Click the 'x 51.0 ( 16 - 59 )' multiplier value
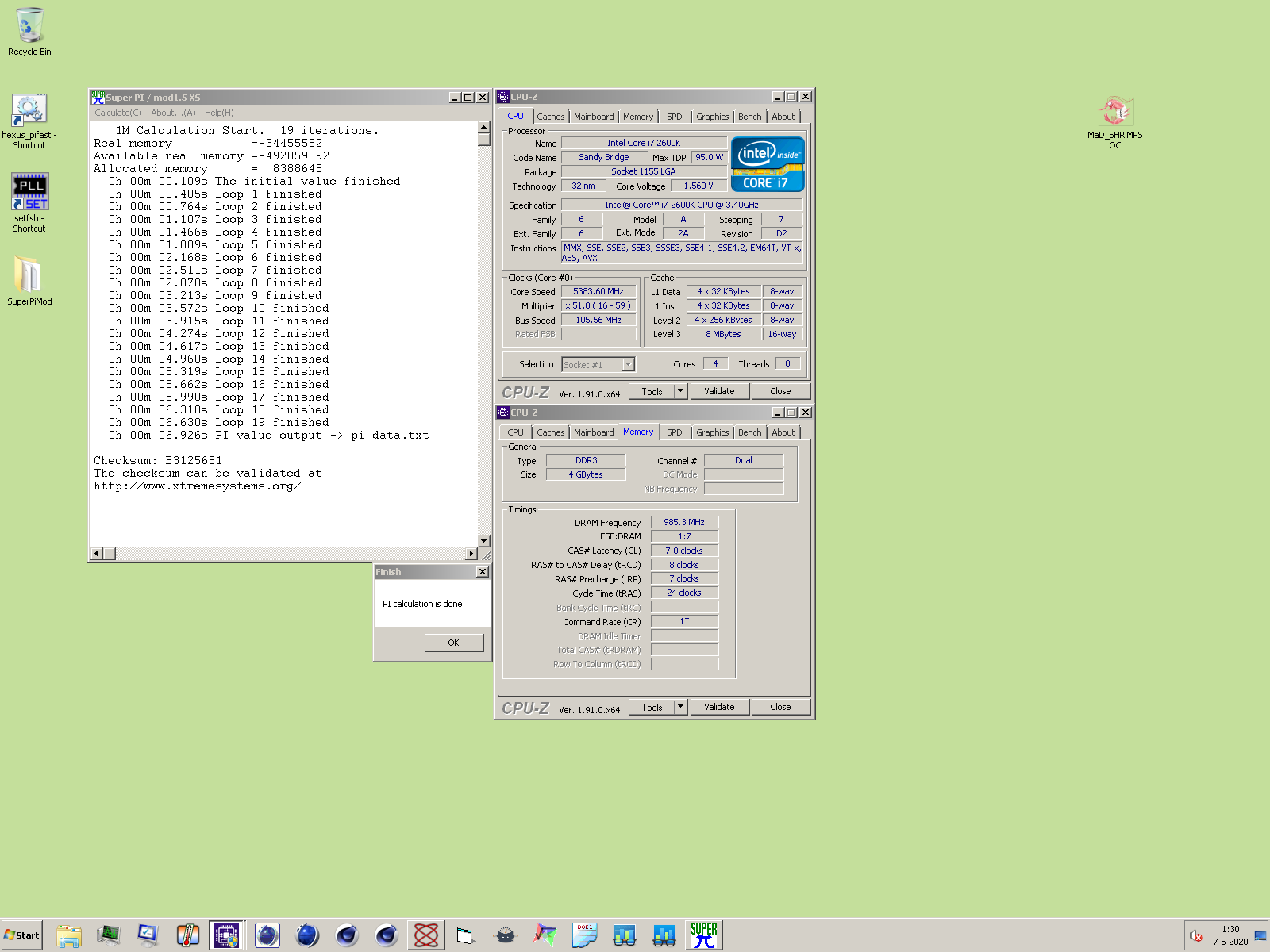The width and height of the screenshot is (1270, 952). (x=598, y=305)
